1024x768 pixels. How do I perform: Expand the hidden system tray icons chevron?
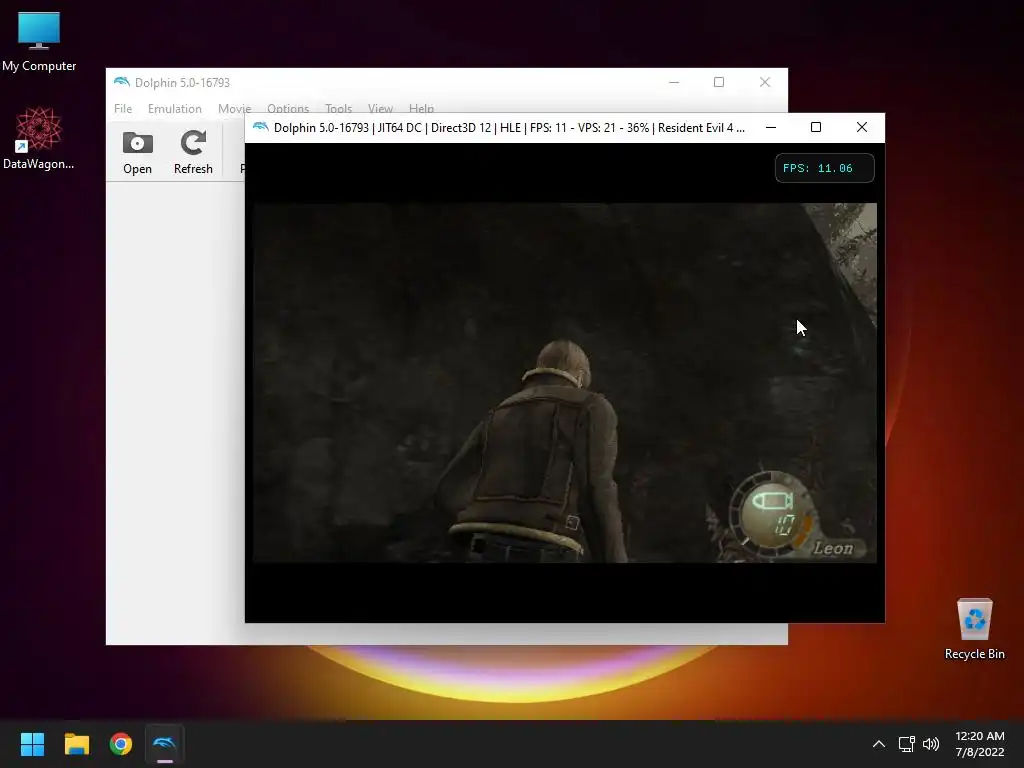(879, 744)
